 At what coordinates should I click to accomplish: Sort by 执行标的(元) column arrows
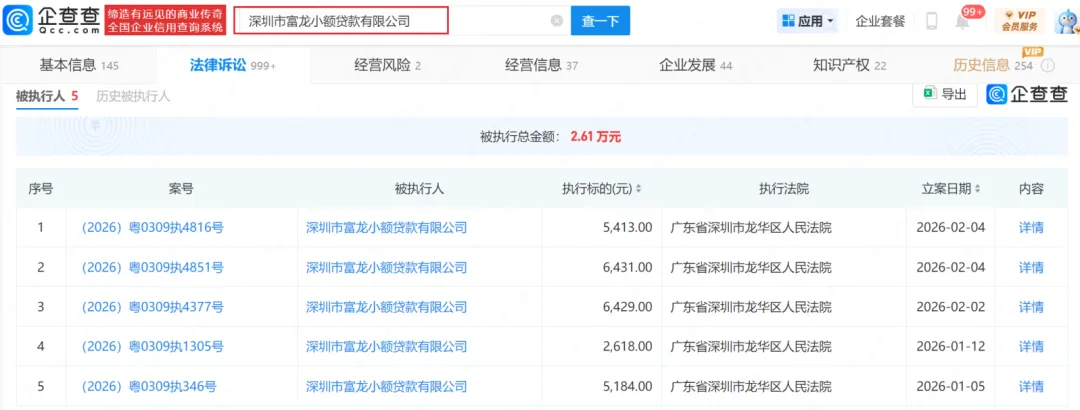tap(638, 189)
